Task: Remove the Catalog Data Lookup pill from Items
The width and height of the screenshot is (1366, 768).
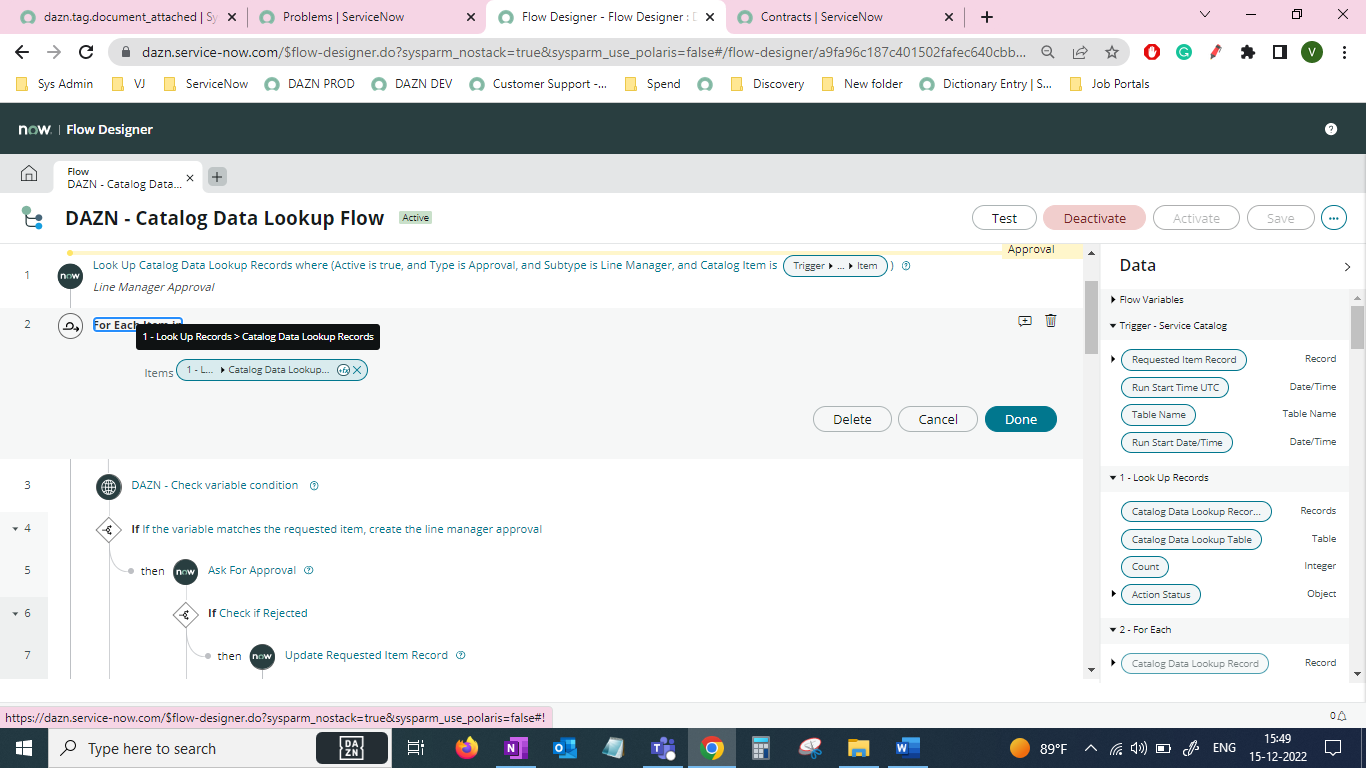Action: coord(357,370)
